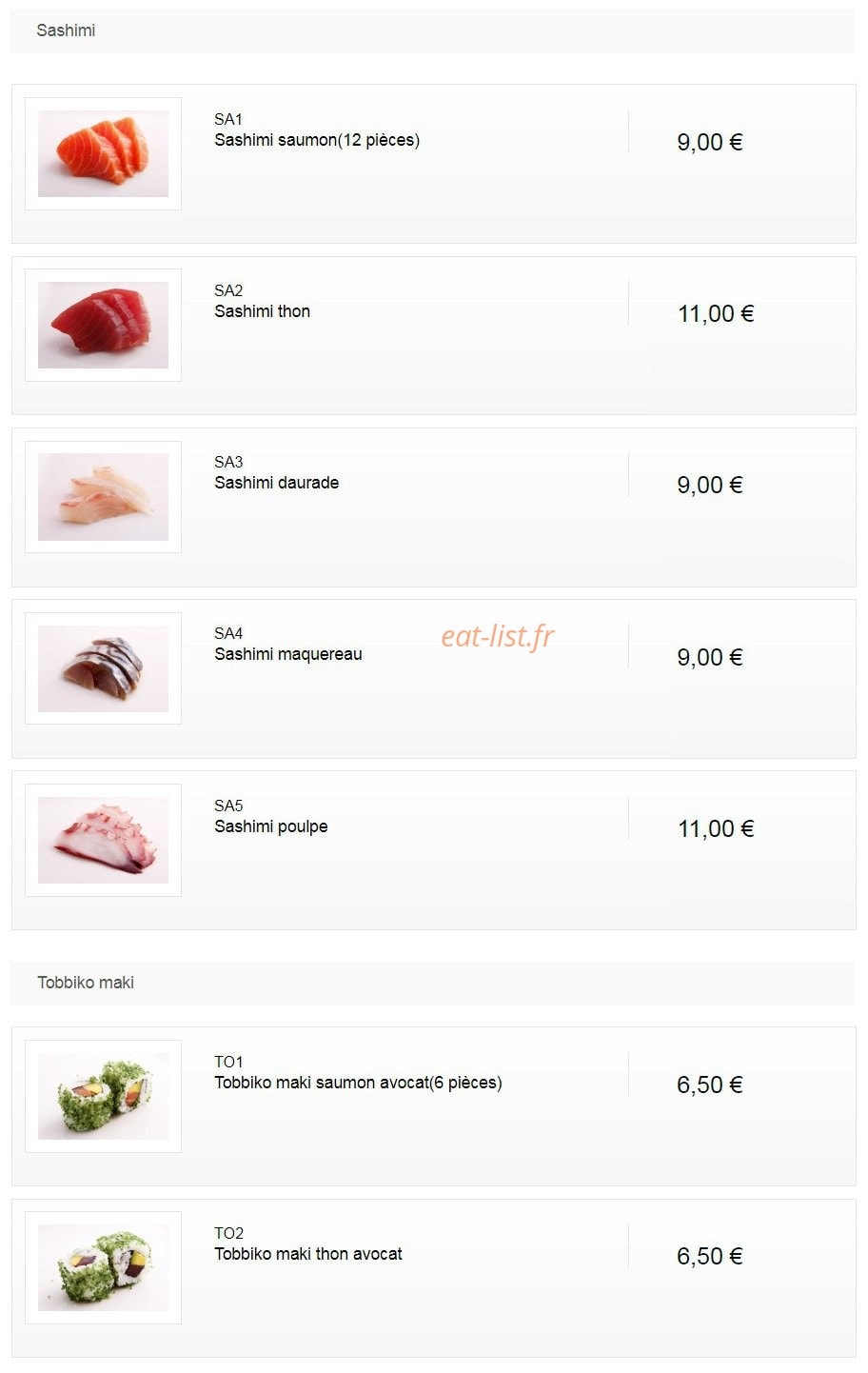
Task: Open the Sashimi maquereau entry
Action: point(288,654)
